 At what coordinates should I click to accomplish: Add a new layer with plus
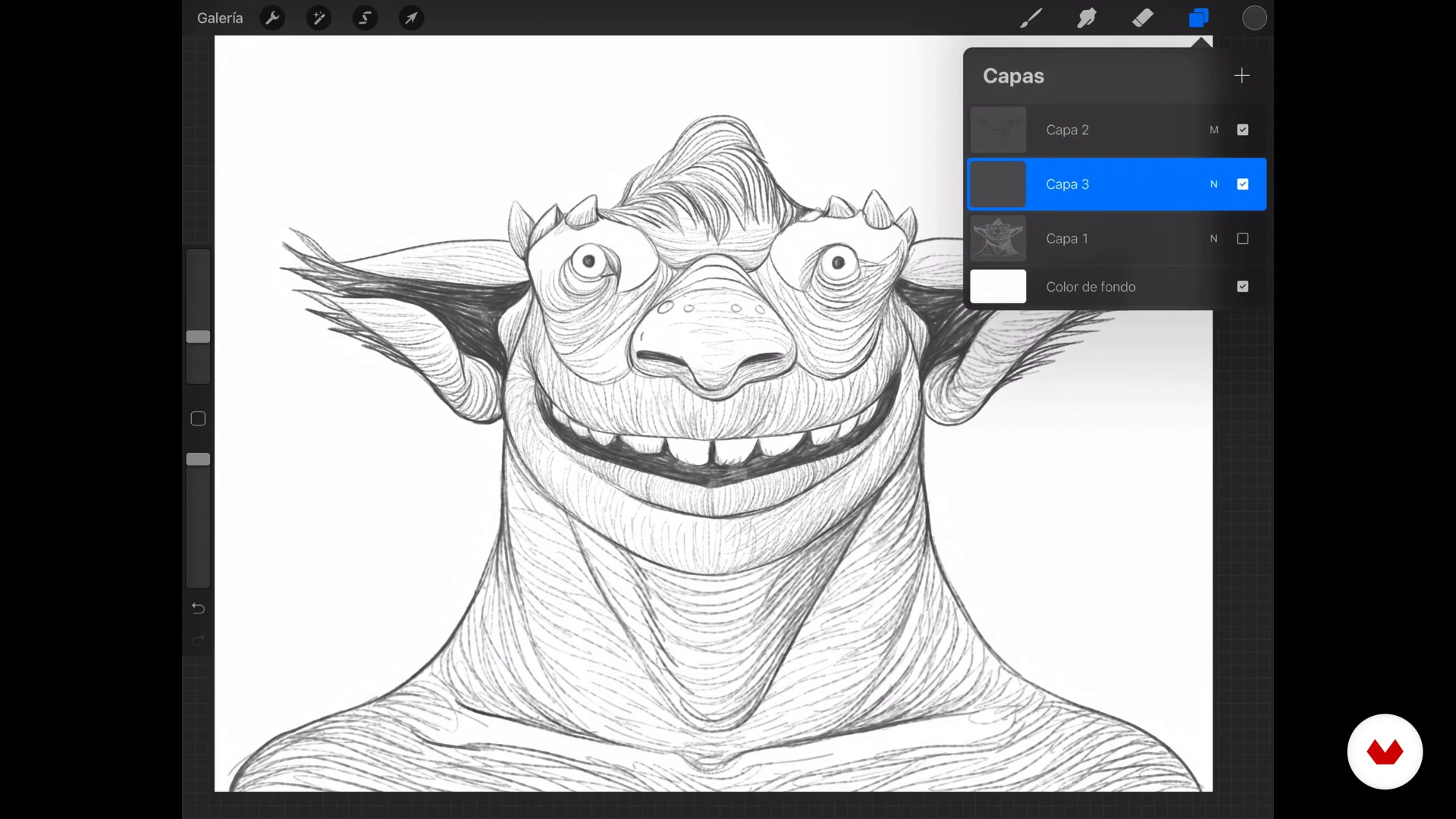pyautogui.click(x=1241, y=75)
